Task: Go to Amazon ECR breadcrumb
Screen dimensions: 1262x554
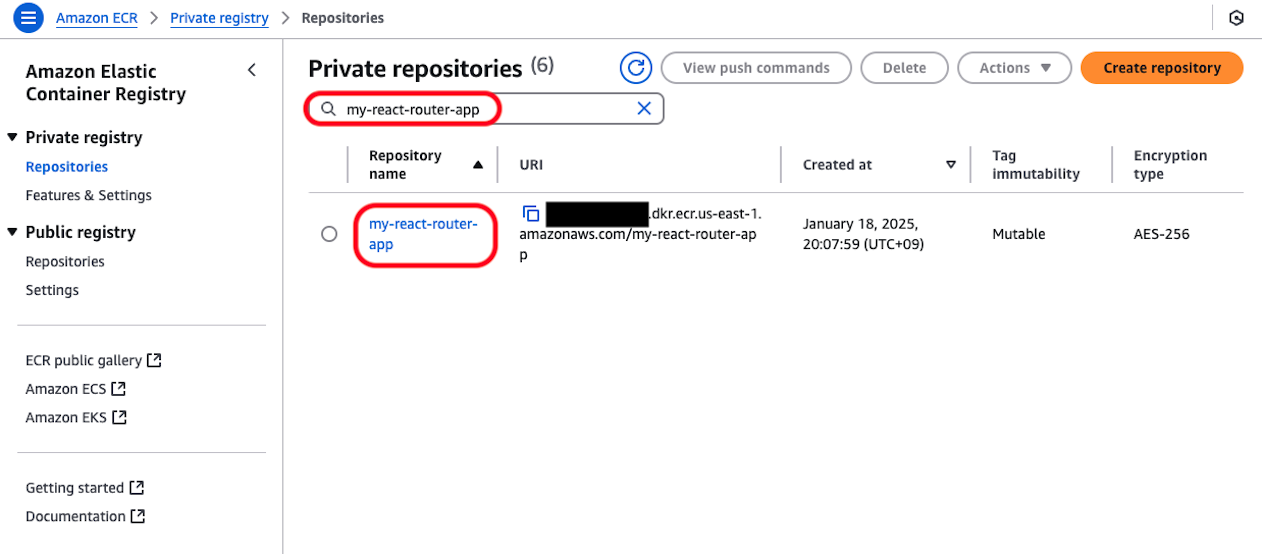Action: tap(97, 18)
